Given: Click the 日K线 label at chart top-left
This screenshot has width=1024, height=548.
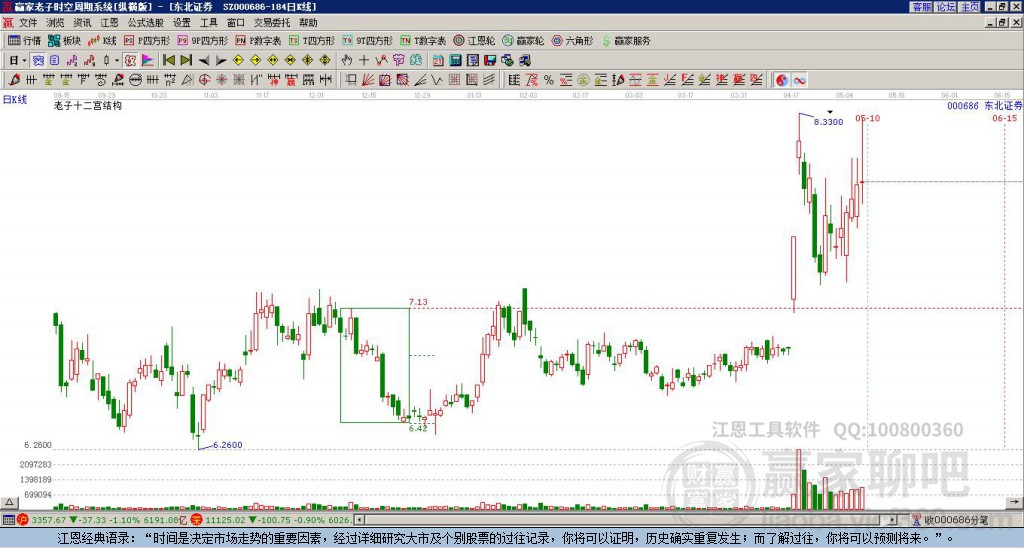Looking at the screenshot, I should [x=15, y=100].
